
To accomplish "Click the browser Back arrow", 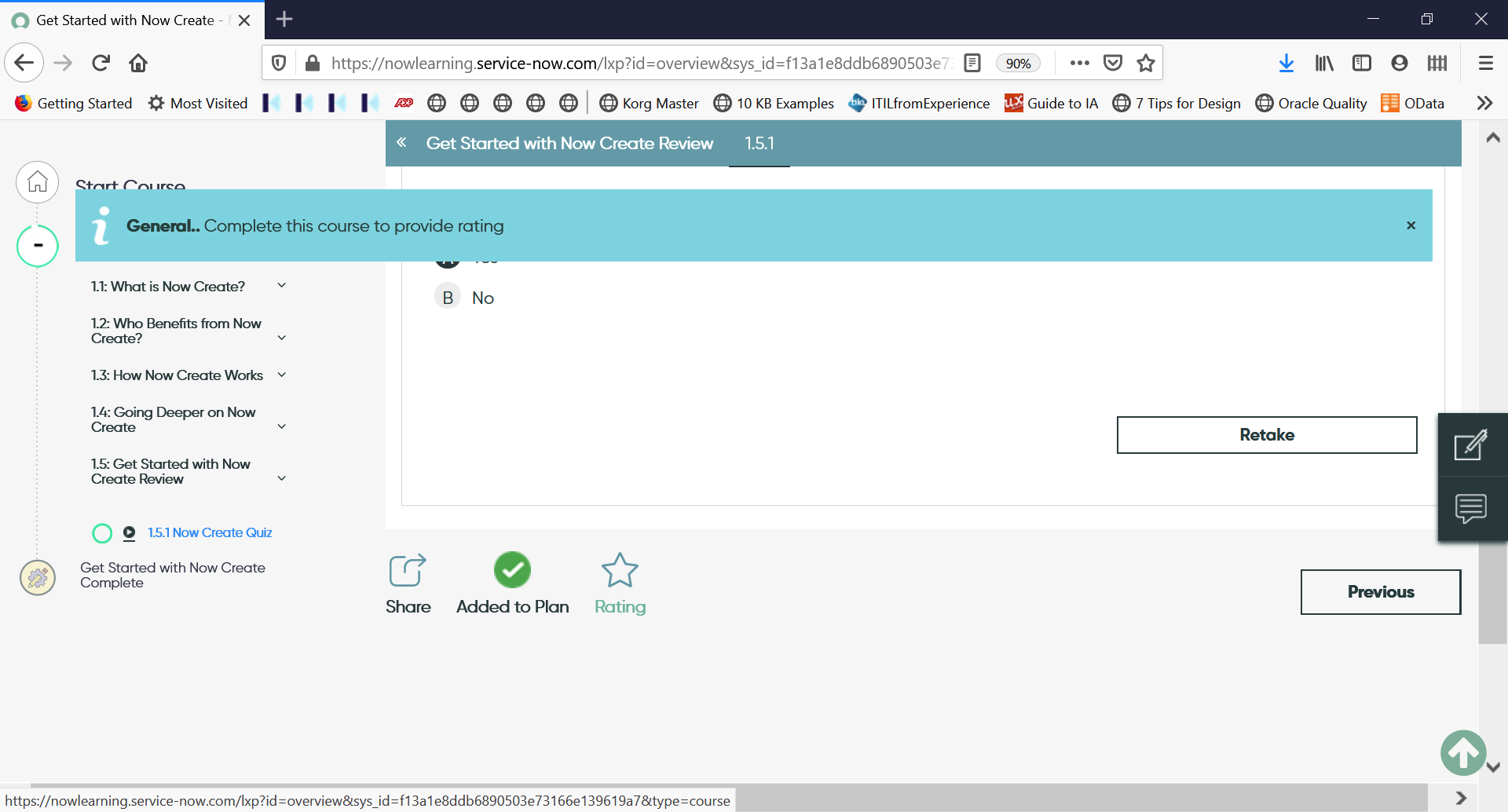I will click(24, 63).
